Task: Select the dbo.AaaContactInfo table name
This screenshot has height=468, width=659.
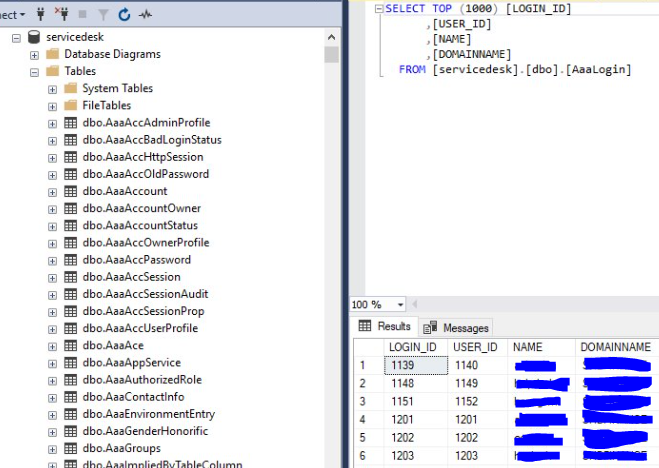Action: [133, 397]
